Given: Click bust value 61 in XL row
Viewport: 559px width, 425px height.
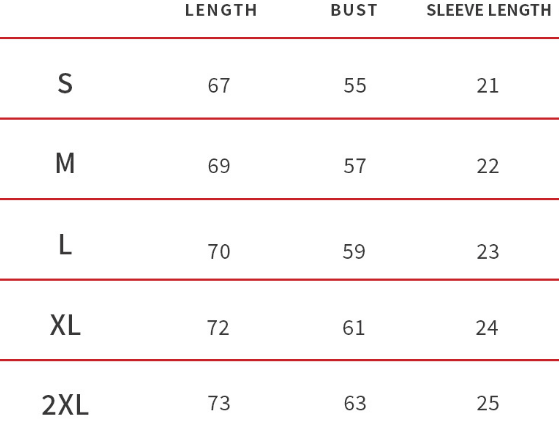Looking at the screenshot, I should [x=354, y=328].
